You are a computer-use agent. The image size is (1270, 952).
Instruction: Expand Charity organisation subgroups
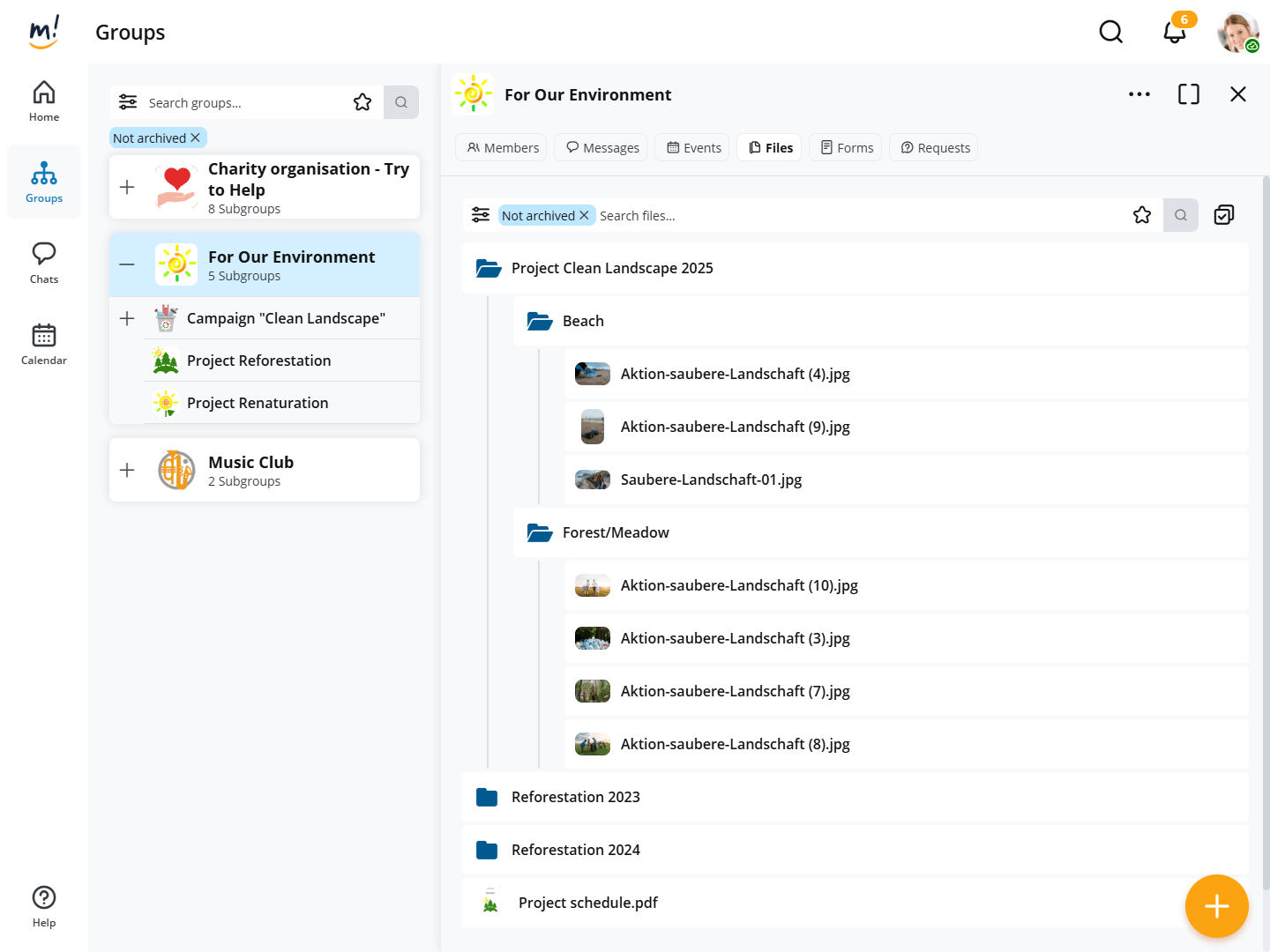[x=127, y=187]
